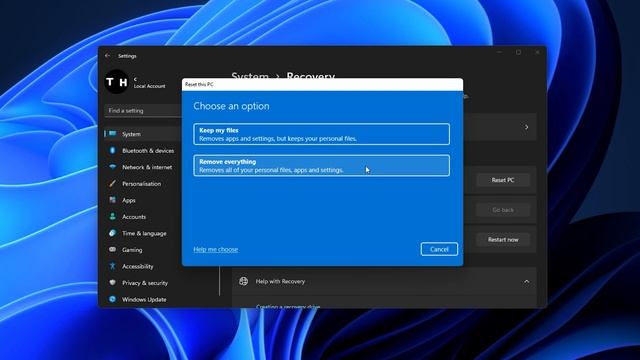Click the Personalisation brush icon

pos(113,184)
